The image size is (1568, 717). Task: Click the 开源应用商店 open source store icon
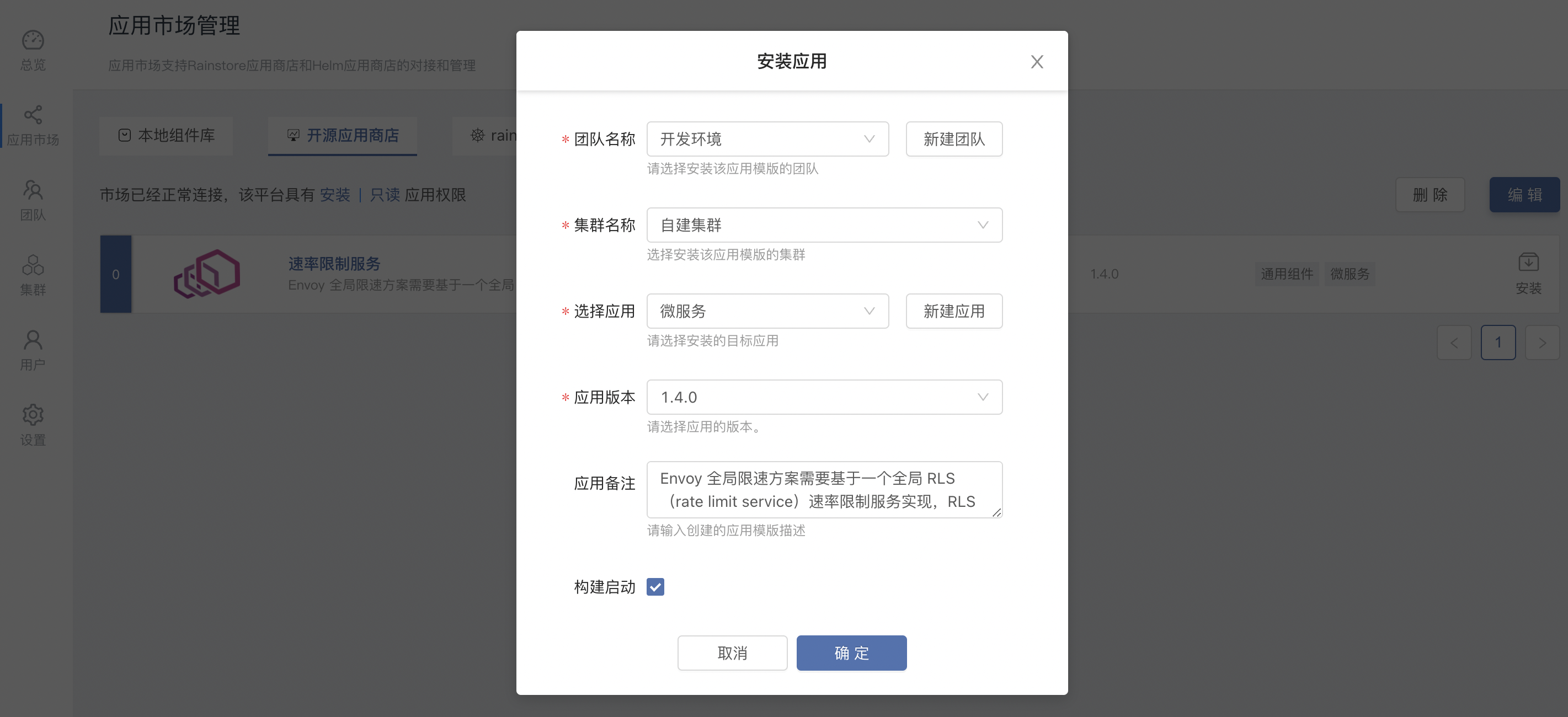294,135
